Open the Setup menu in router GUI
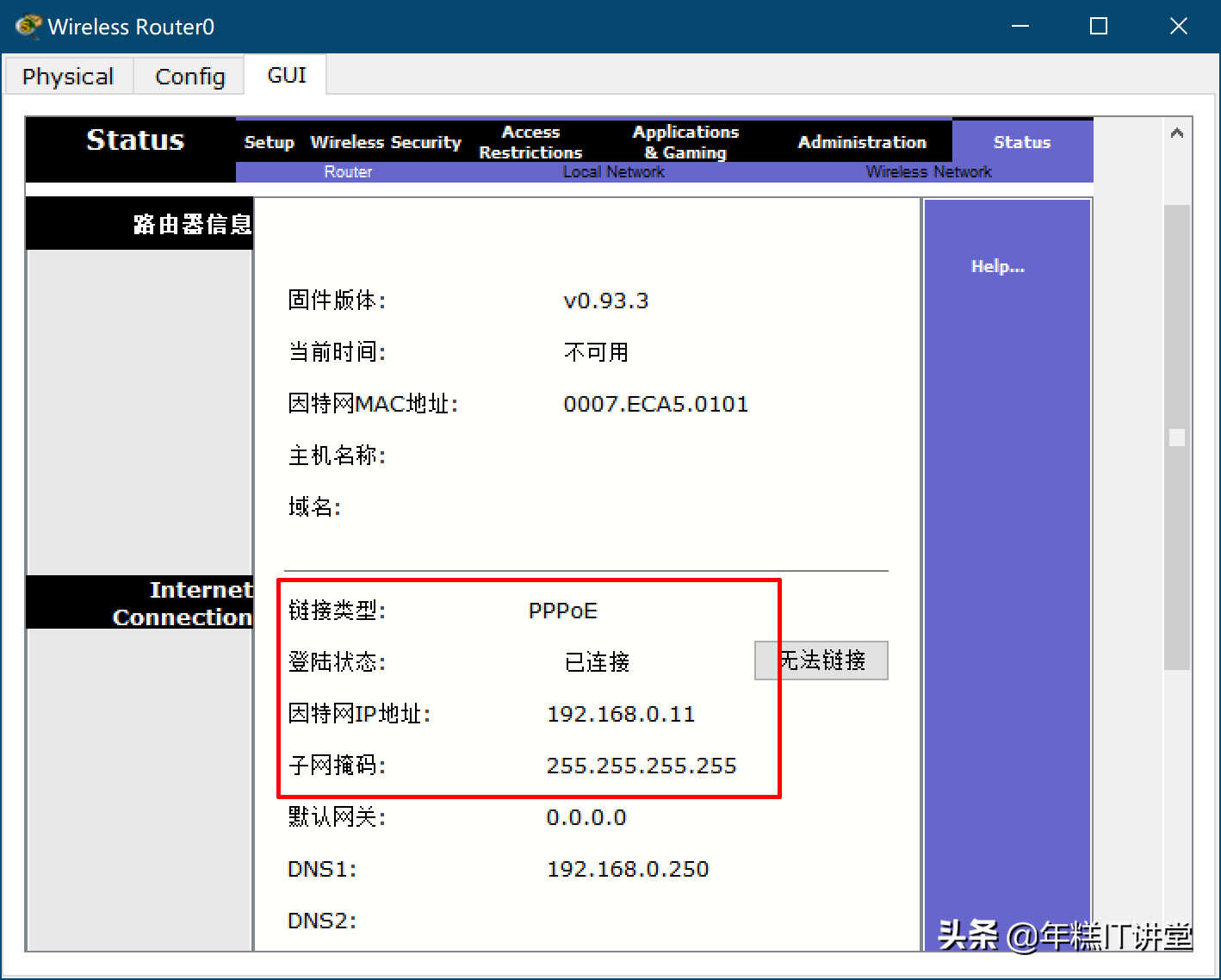Viewport: 1221px width, 980px height. point(269,142)
